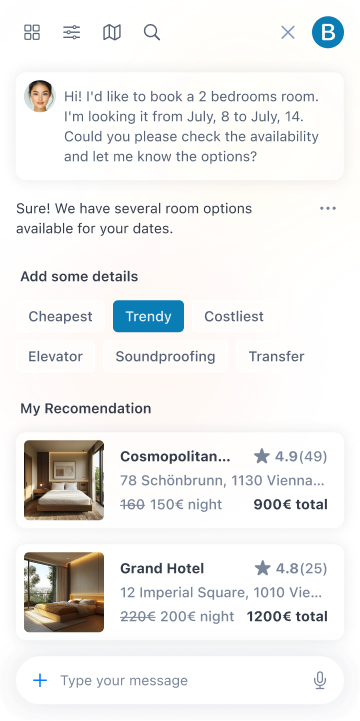Click the plus attachment icon
Screen dimensions: 360x721
click(40, 680)
